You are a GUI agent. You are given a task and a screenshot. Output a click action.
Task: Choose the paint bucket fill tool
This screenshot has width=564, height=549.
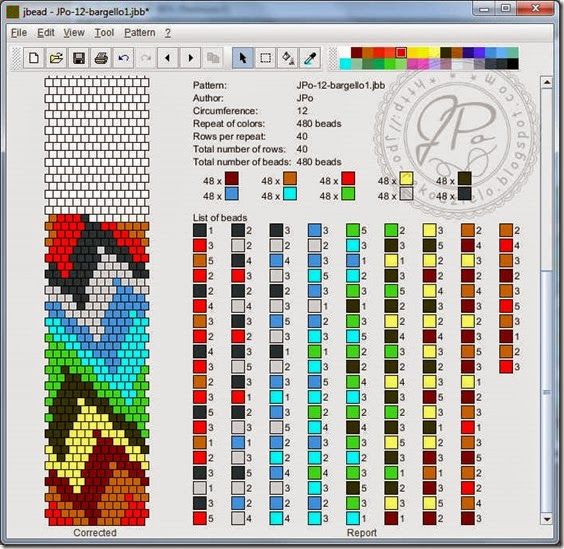coord(288,58)
